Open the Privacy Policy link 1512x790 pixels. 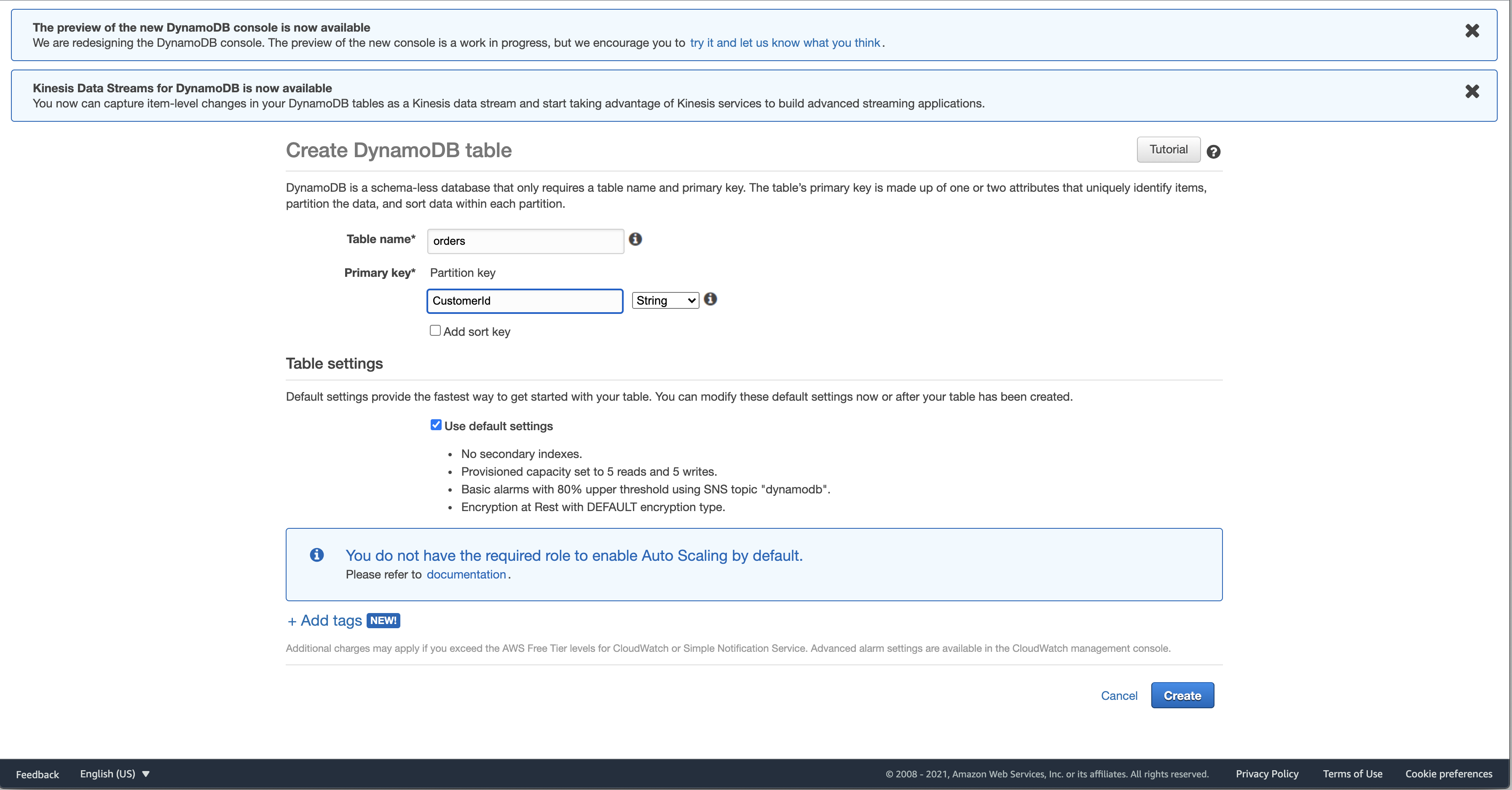pos(1267,774)
